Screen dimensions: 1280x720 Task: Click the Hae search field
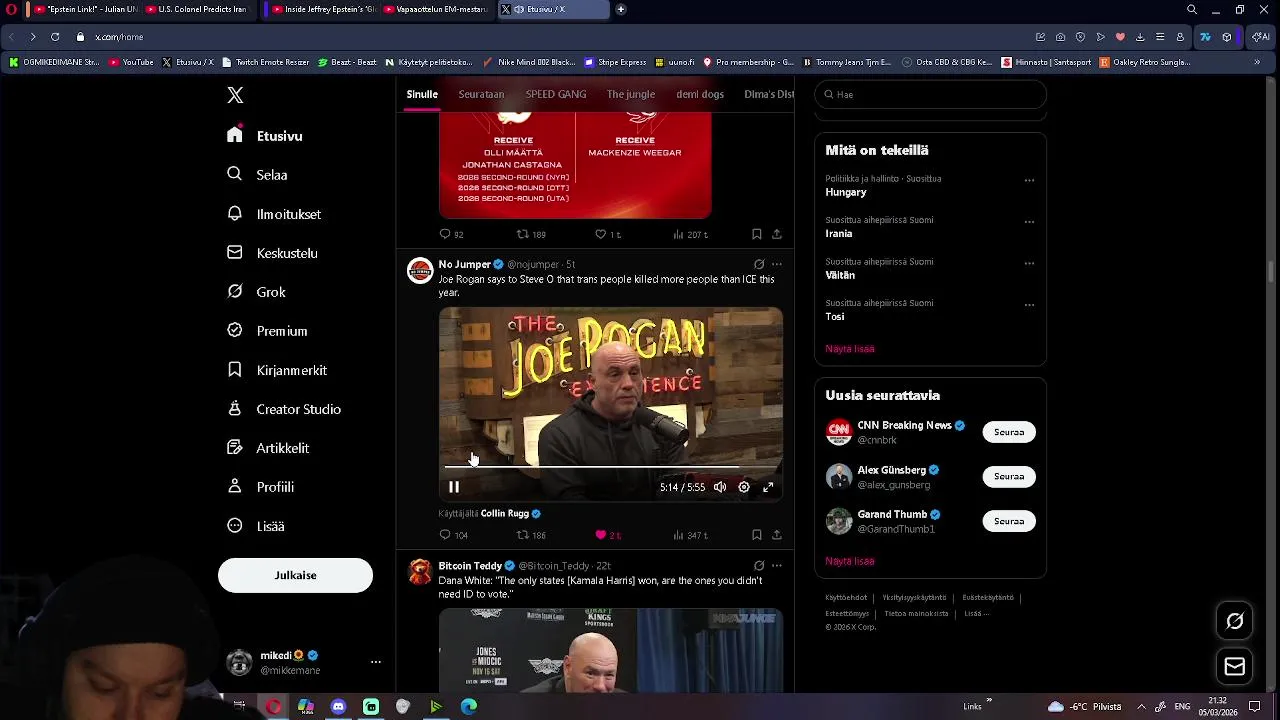(930, 94)
